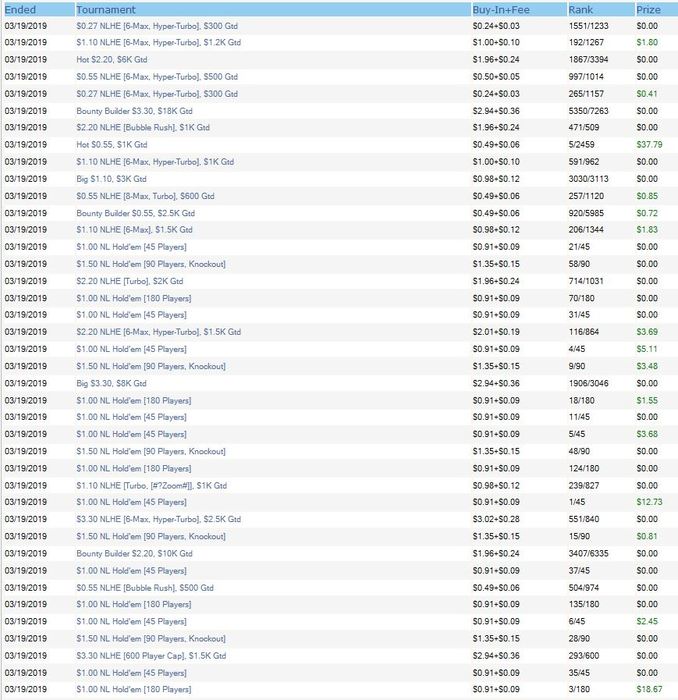Click the $5.11 prize value

point(647,349)
